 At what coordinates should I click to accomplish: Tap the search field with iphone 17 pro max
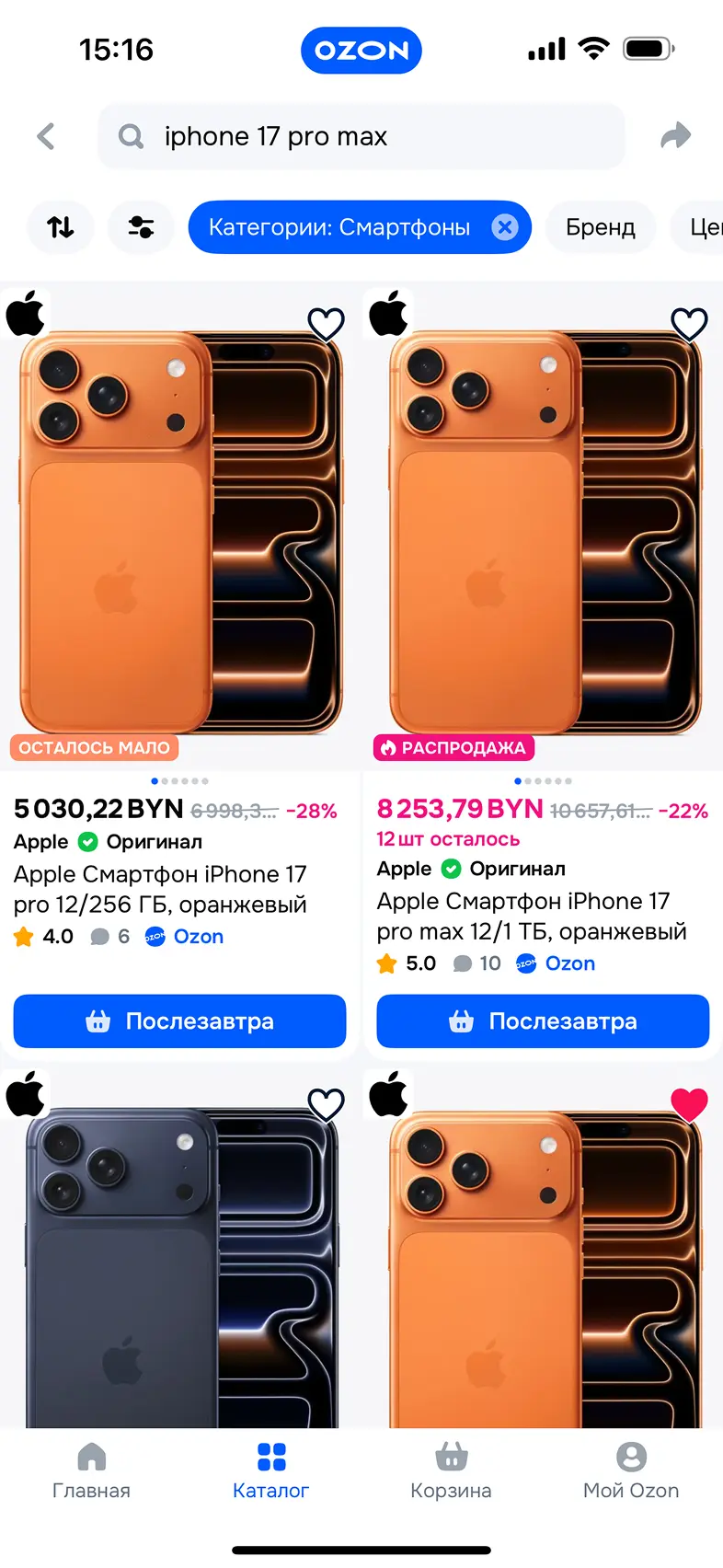pyautogui.click(x=361, y=136)
